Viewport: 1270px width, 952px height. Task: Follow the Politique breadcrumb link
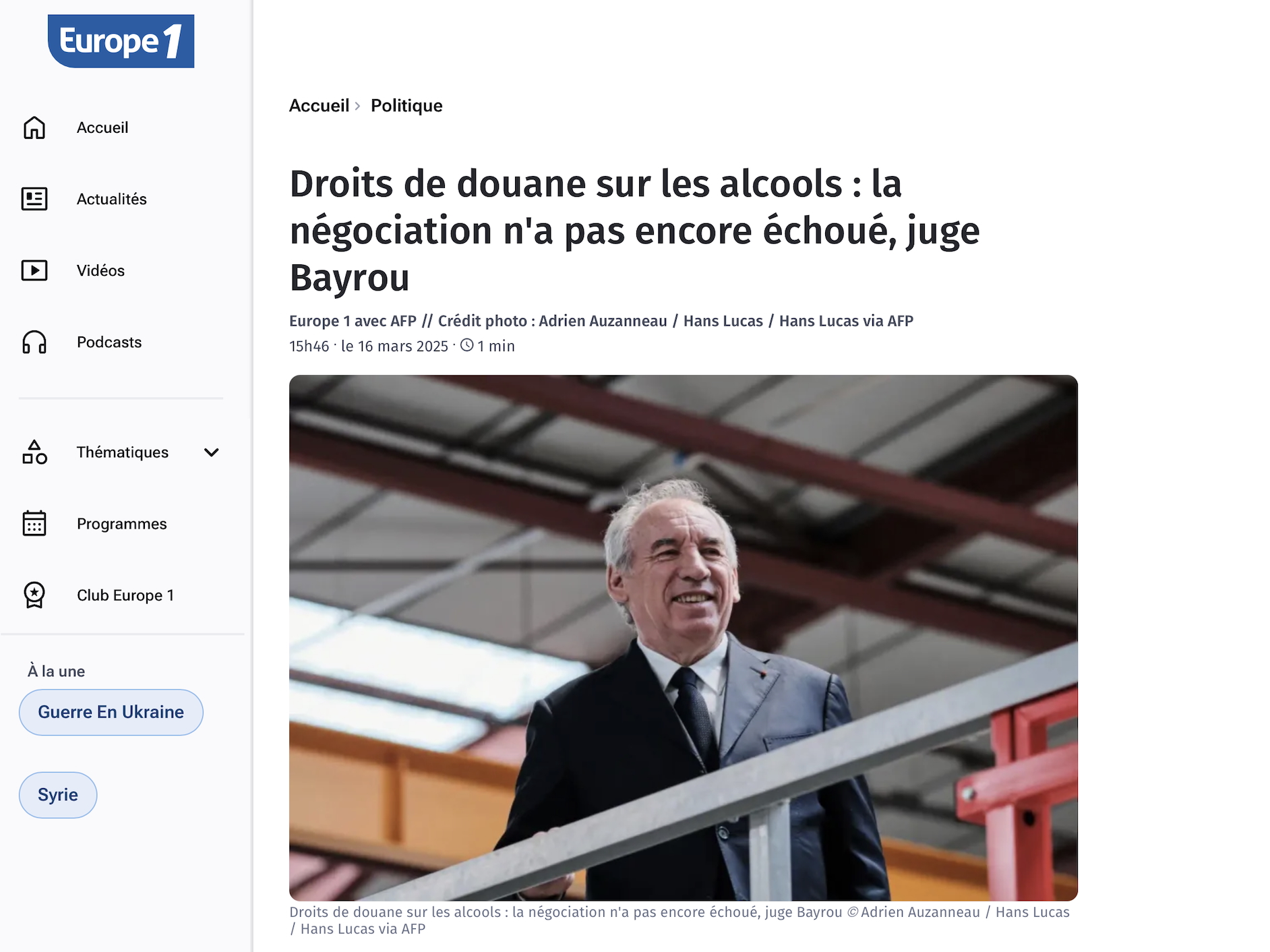[x=406, y=106]
